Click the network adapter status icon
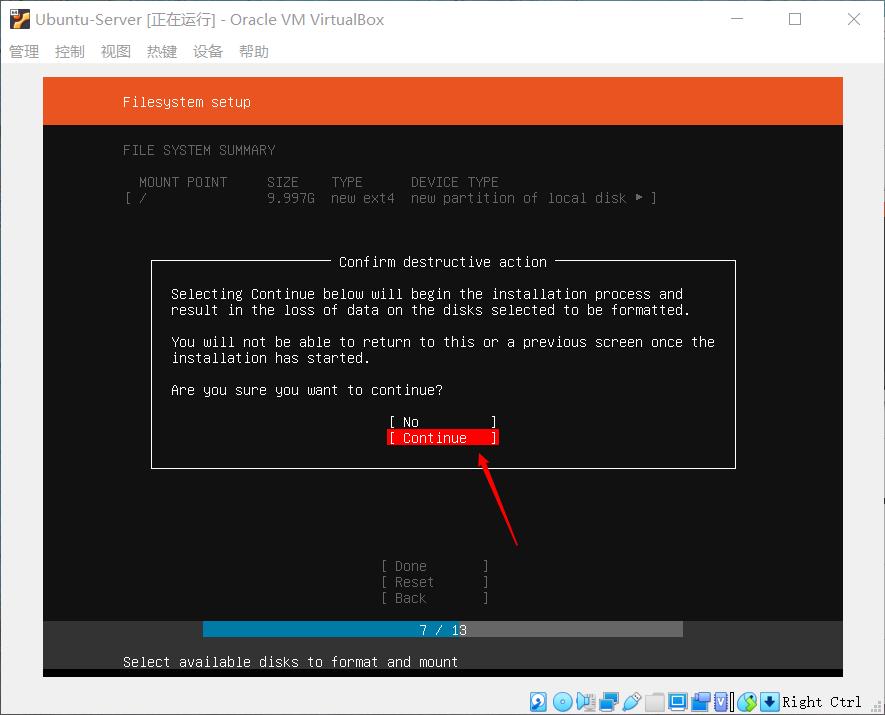The width and height of the screenshot is (885, 715). (x=606, y=702)
